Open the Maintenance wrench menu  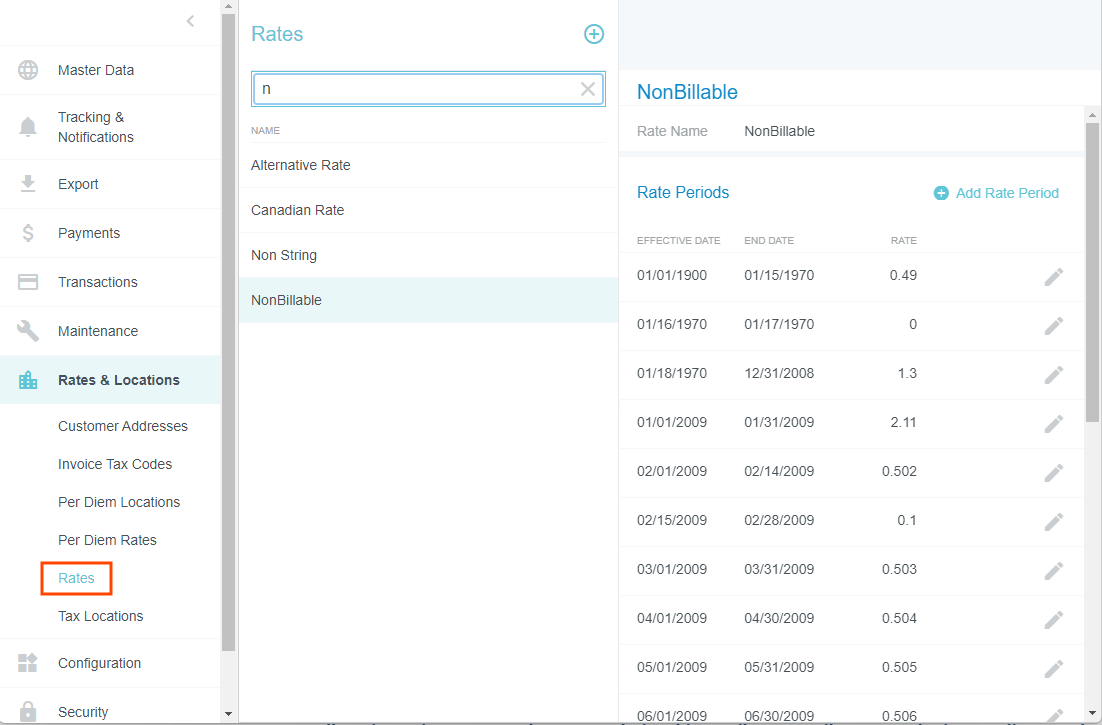click(x=98, y=331)
